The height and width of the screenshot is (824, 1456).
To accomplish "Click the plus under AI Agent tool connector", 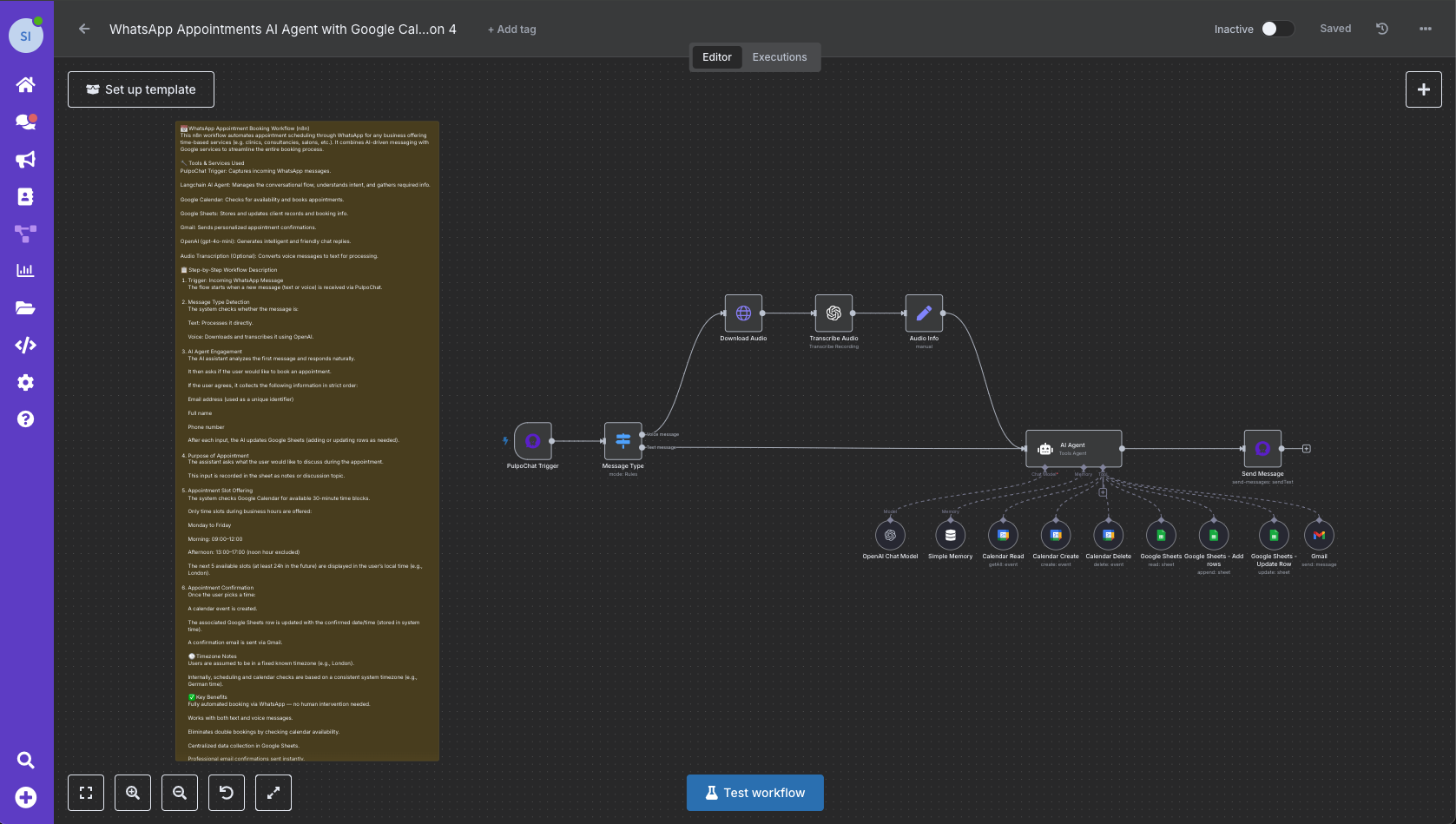I will pos(1103,492).
